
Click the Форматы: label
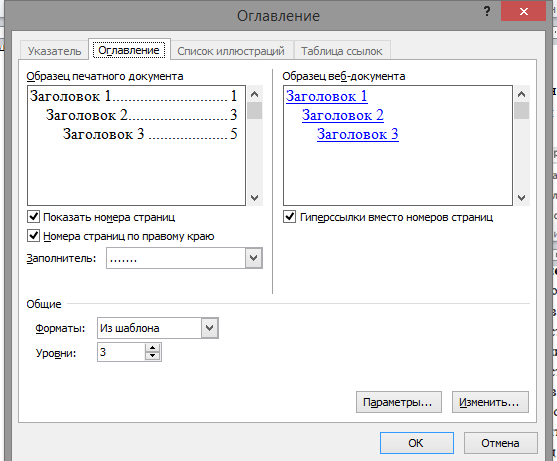pyautogui.click(x=60, y=328)
